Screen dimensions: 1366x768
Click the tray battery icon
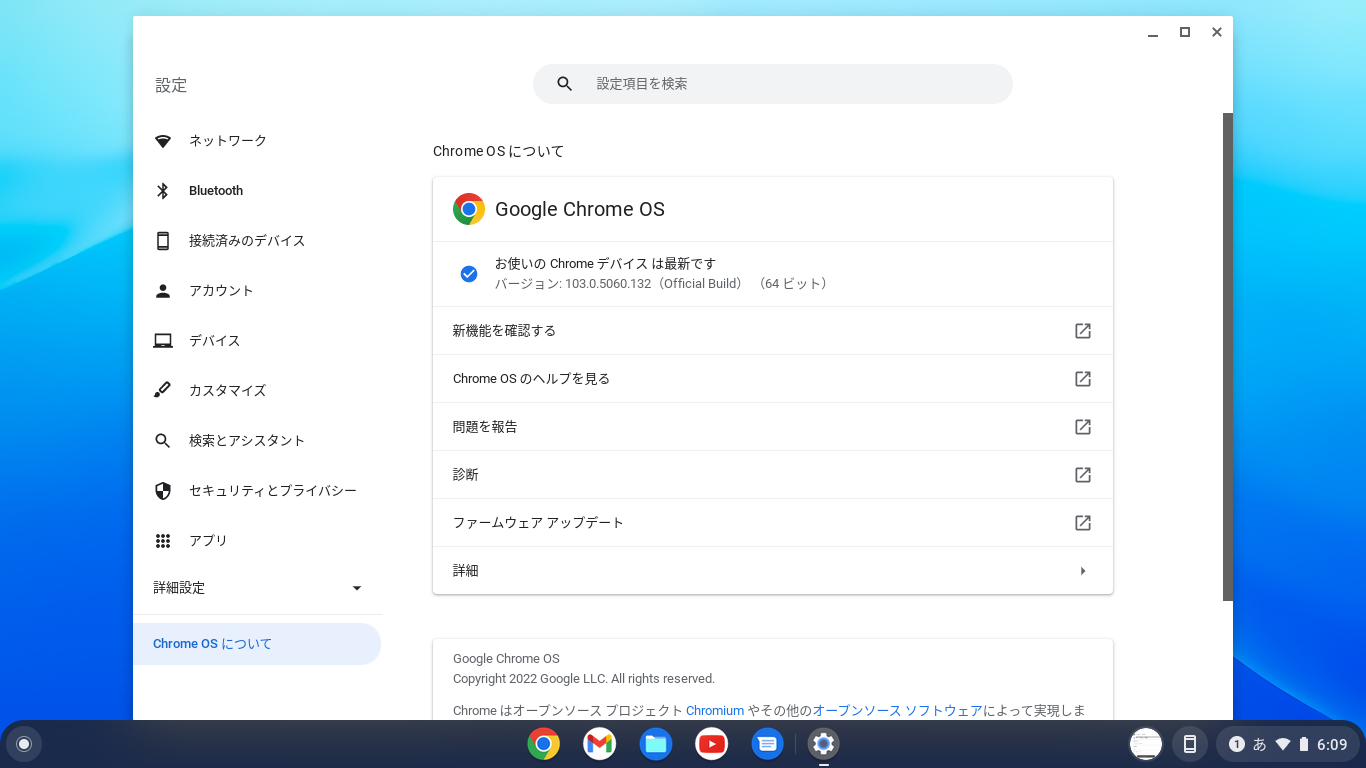1304,744
